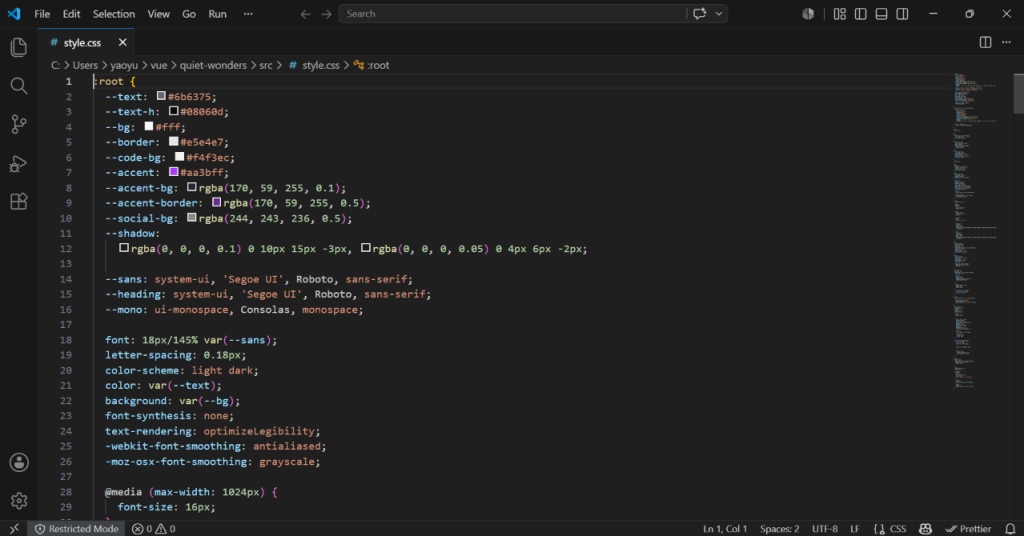Image resolution: width=1024 pixels, height=536 pixels.
Task: Click the vertical scrollbar thumb
Action: (1019, 93)
